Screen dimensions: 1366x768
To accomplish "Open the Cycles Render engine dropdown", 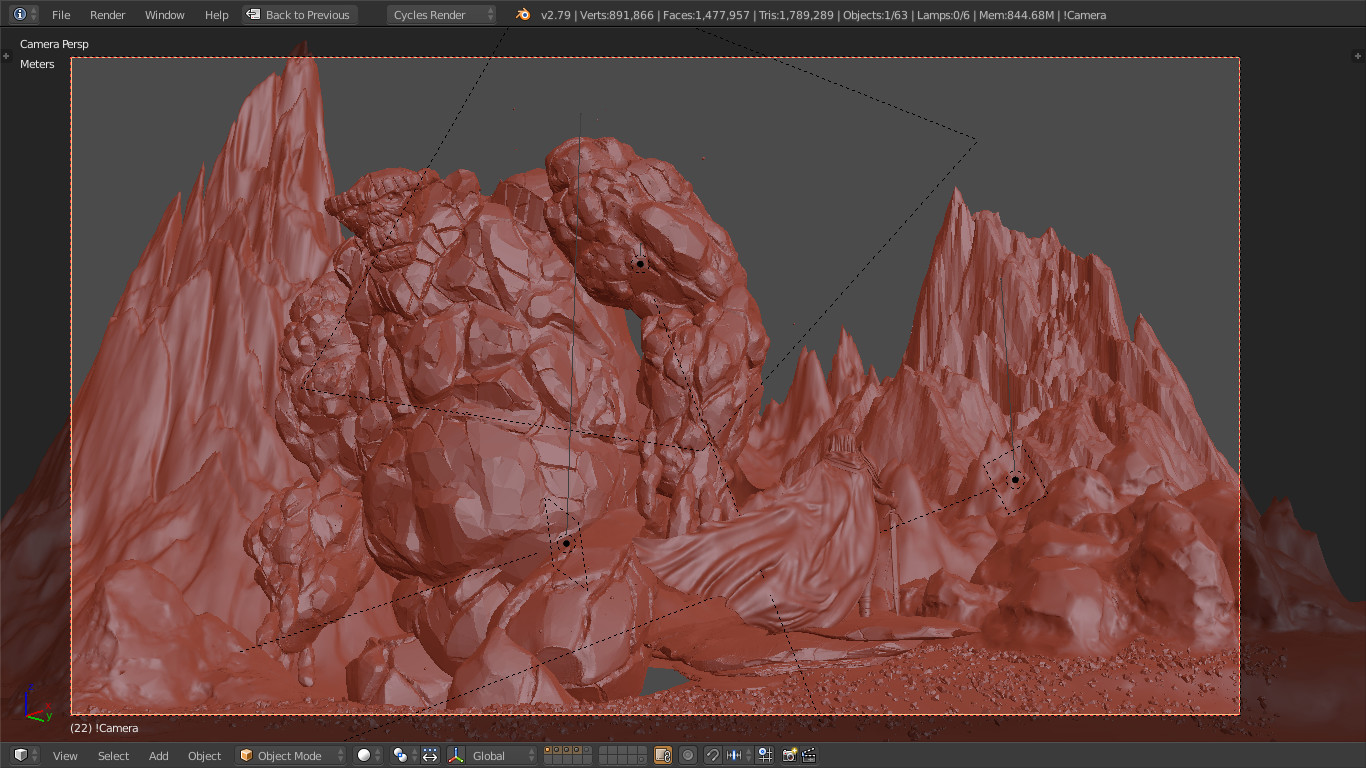I will pos(441,15).
